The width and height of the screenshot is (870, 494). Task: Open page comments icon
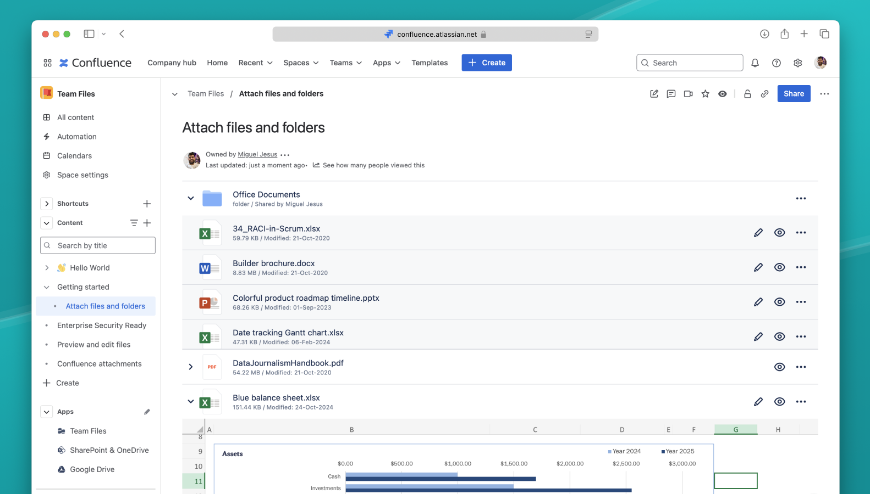click(671, 94)
